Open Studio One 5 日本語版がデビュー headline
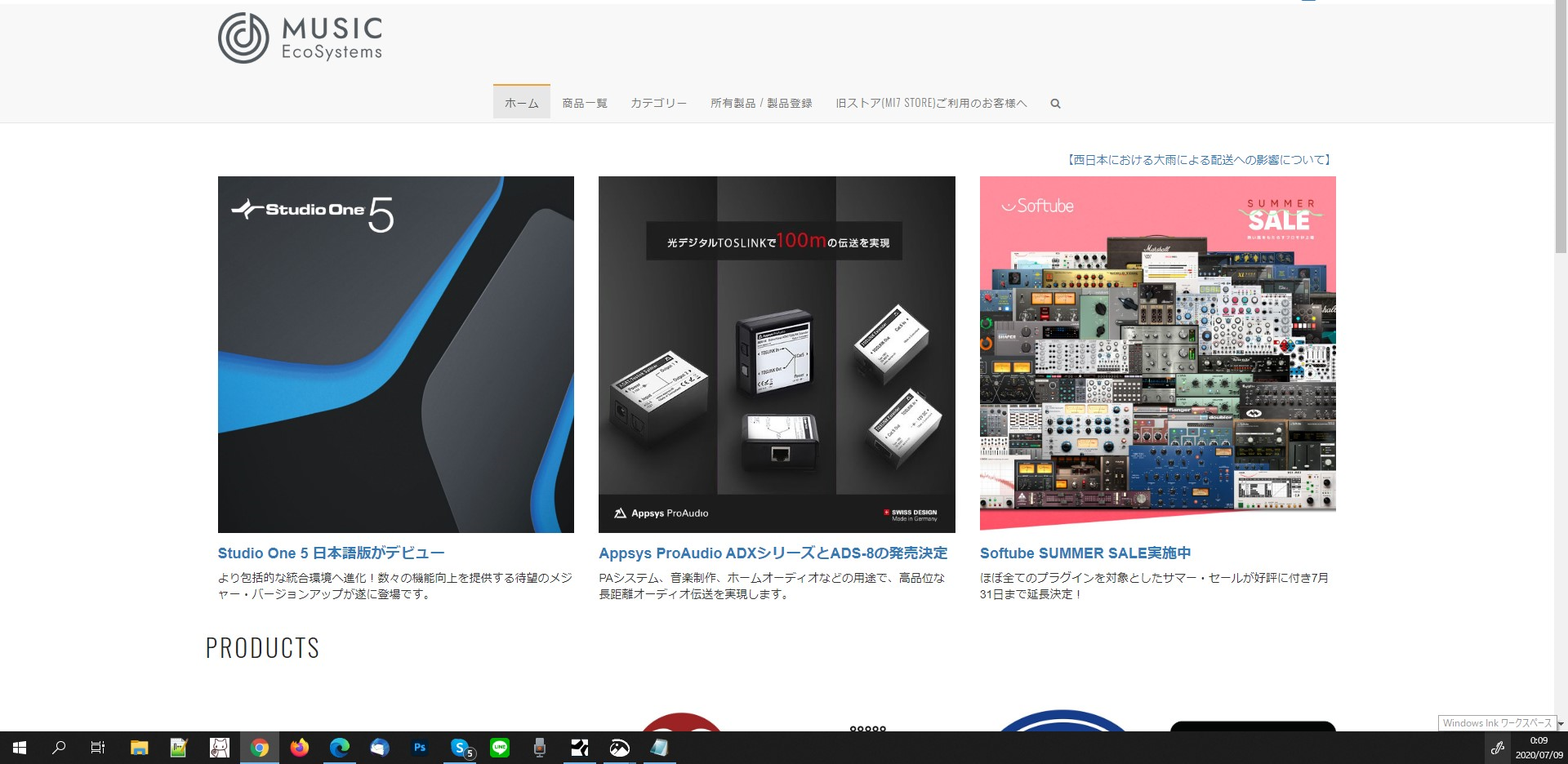Screen dimensions: 1568x764 coord(331,553)
